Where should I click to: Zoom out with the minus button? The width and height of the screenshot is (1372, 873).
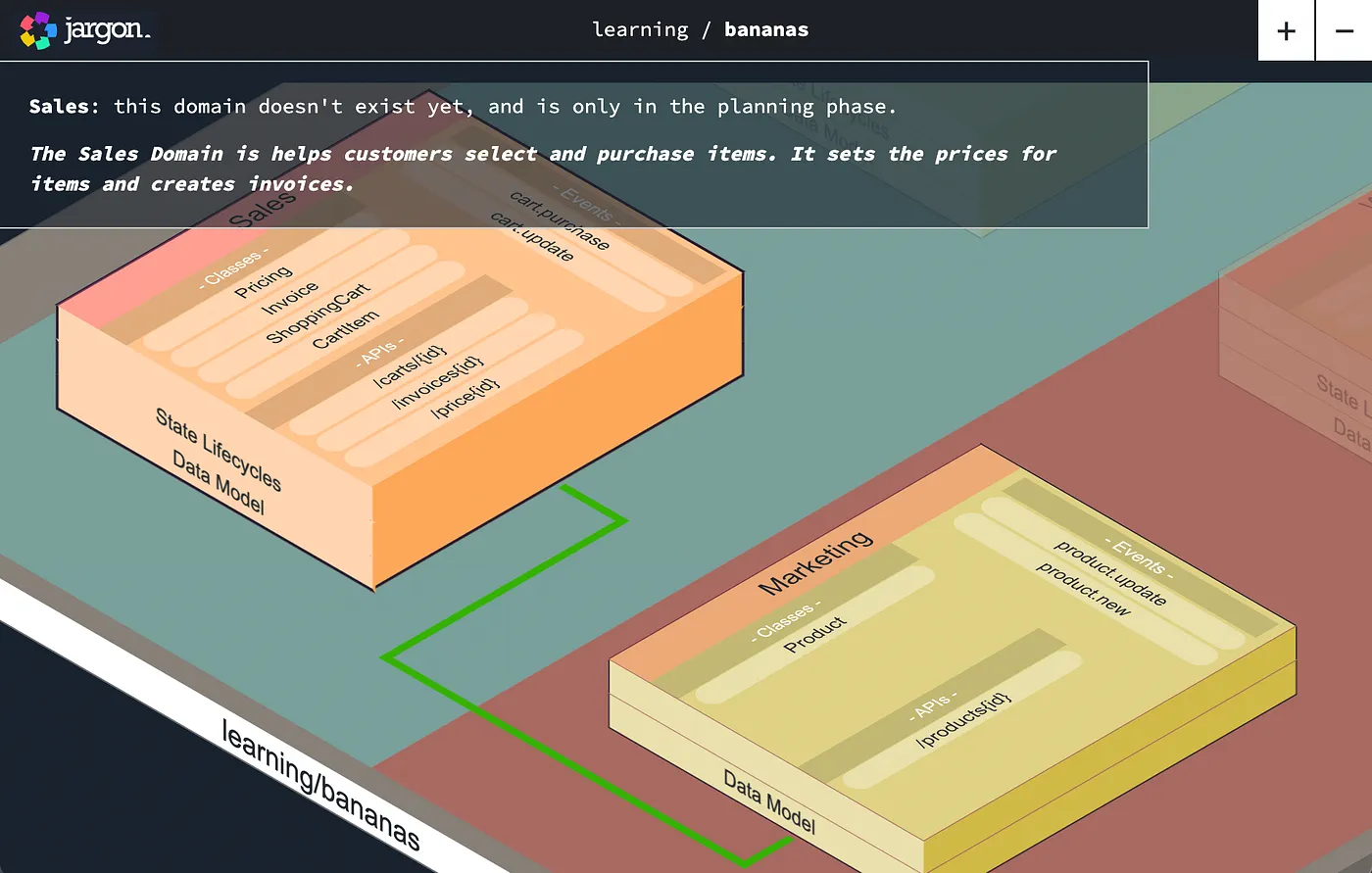1344,30
